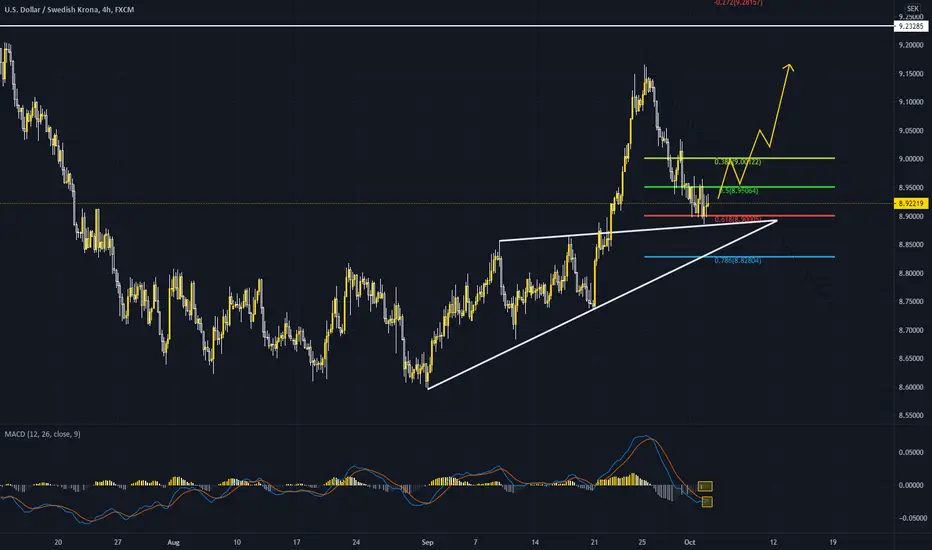Viewport: 932px width, 550px height.
Task: Click the 8.55000 price axis label
Action: point(911,416)
